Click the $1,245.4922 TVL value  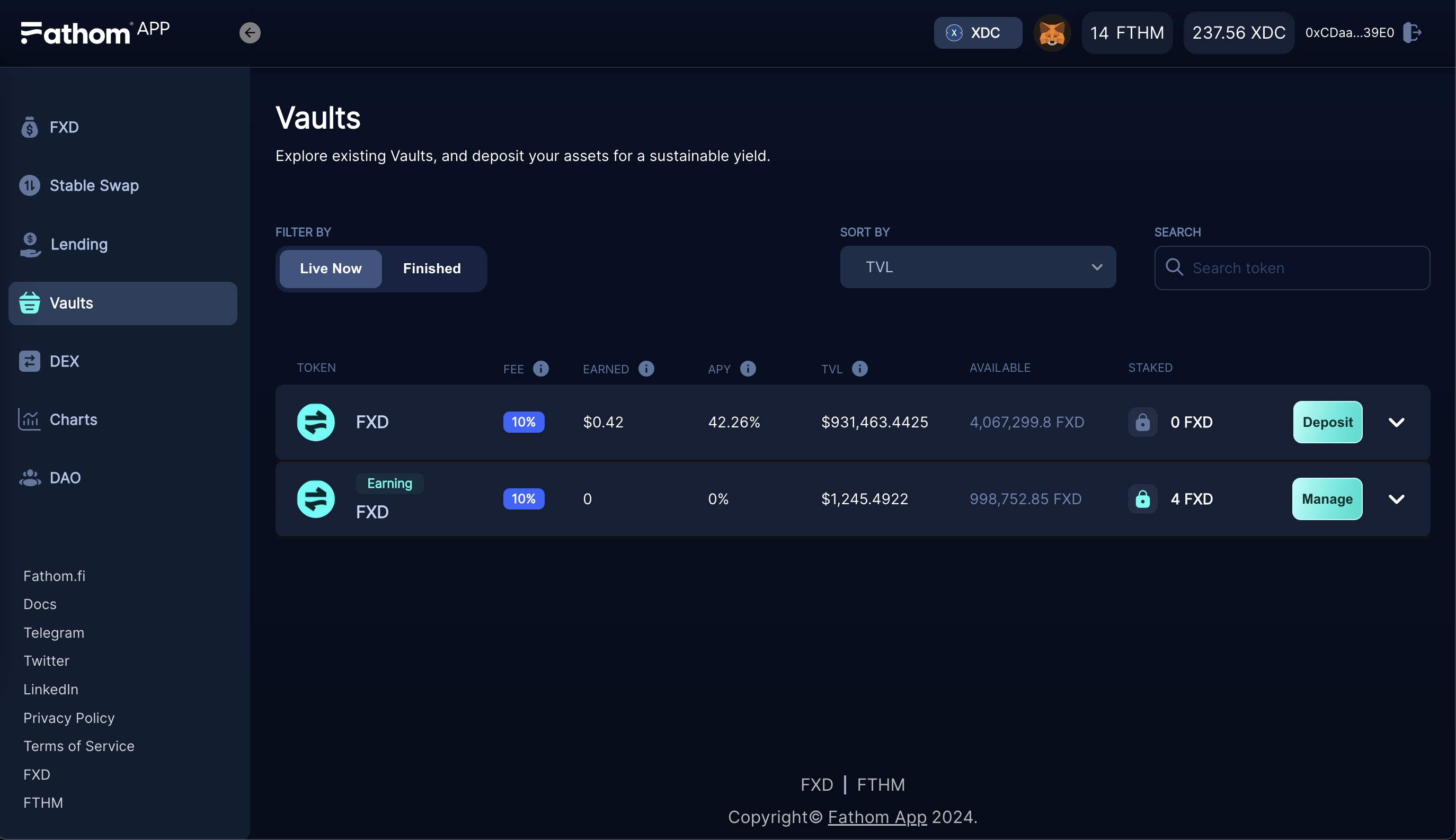click(x=865, y=499)
